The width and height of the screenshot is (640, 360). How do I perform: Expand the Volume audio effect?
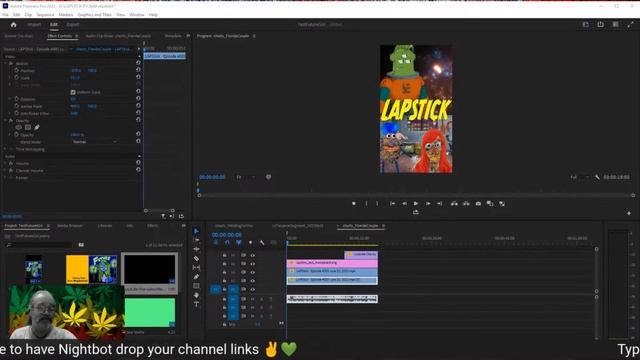(x=5, y=163)
